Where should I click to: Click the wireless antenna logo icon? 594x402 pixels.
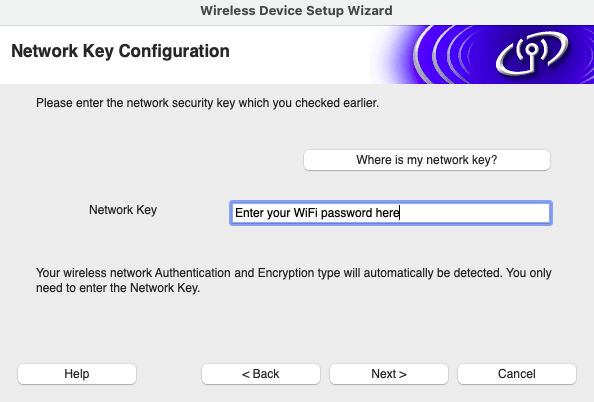(x=532, y=54)
